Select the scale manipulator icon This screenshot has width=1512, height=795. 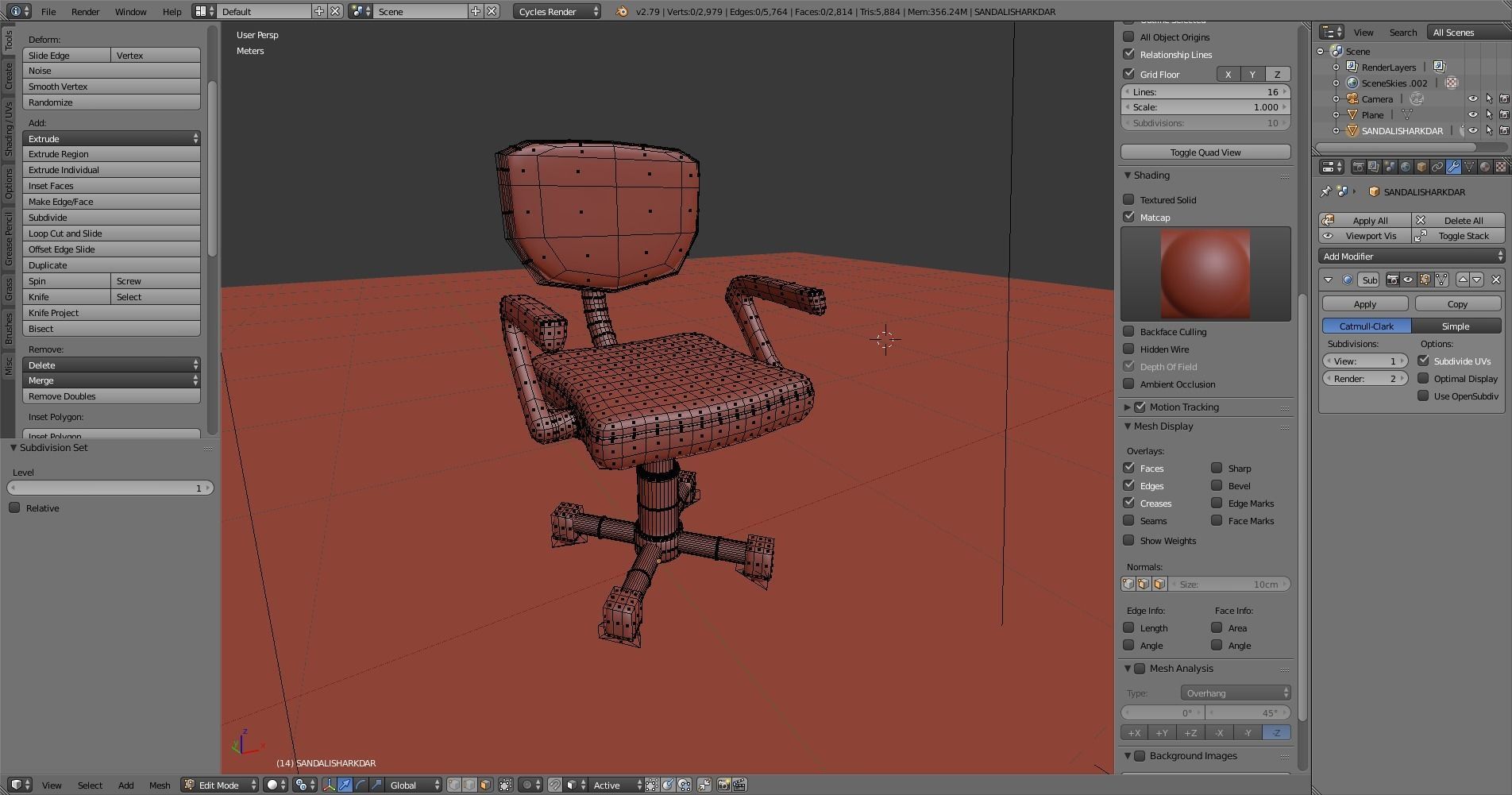pyautogui.click(x=376, y=785)
